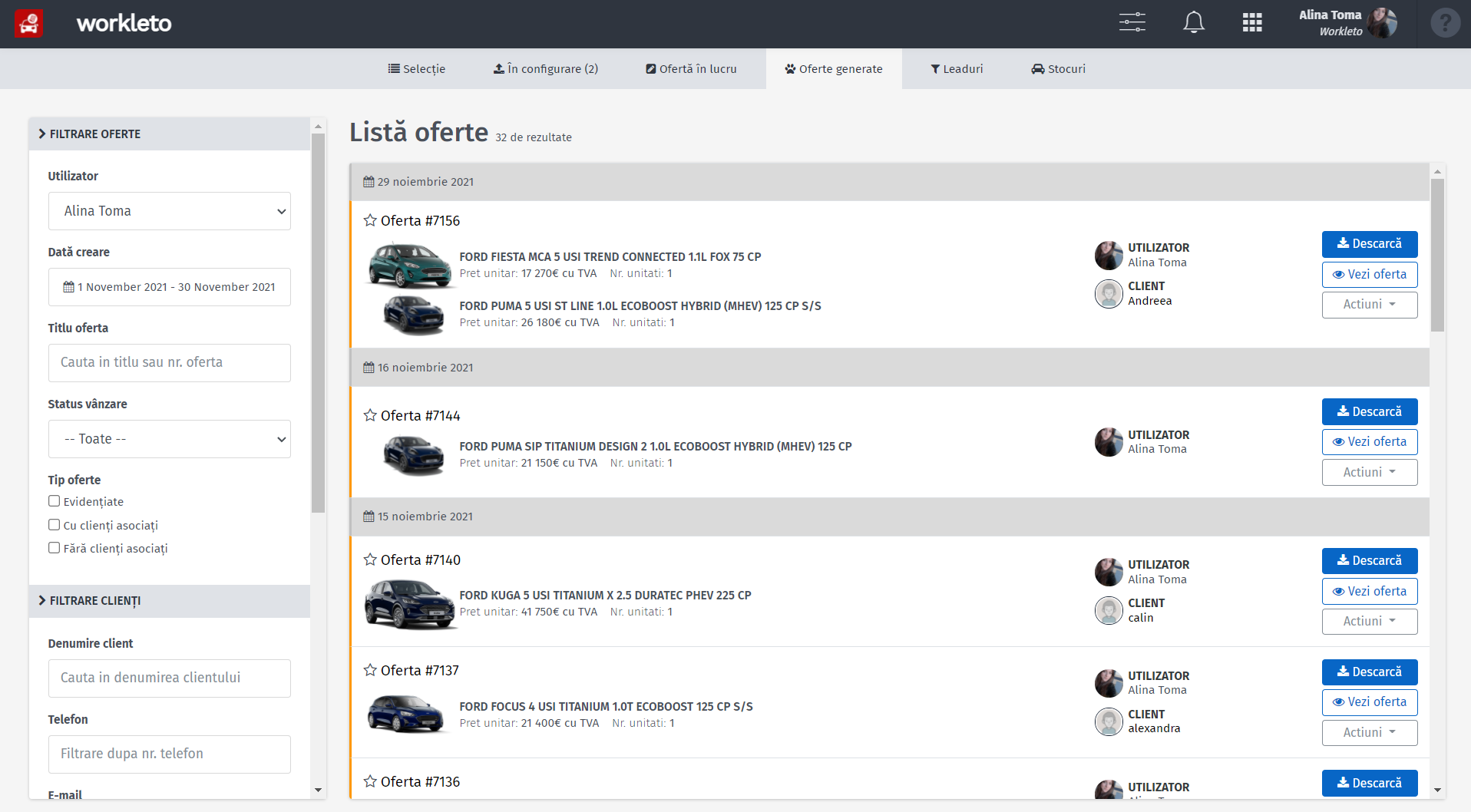Open the În configurare (2) tab
The width and height of the screenshot is (1471, 812).
click(x=546, y=69)
